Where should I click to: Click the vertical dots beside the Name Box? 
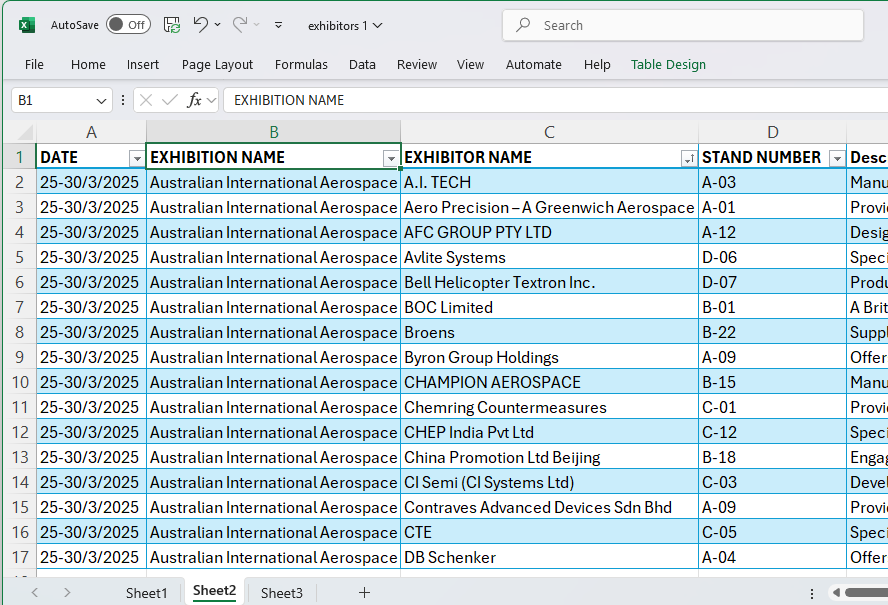tap(123, 100)
